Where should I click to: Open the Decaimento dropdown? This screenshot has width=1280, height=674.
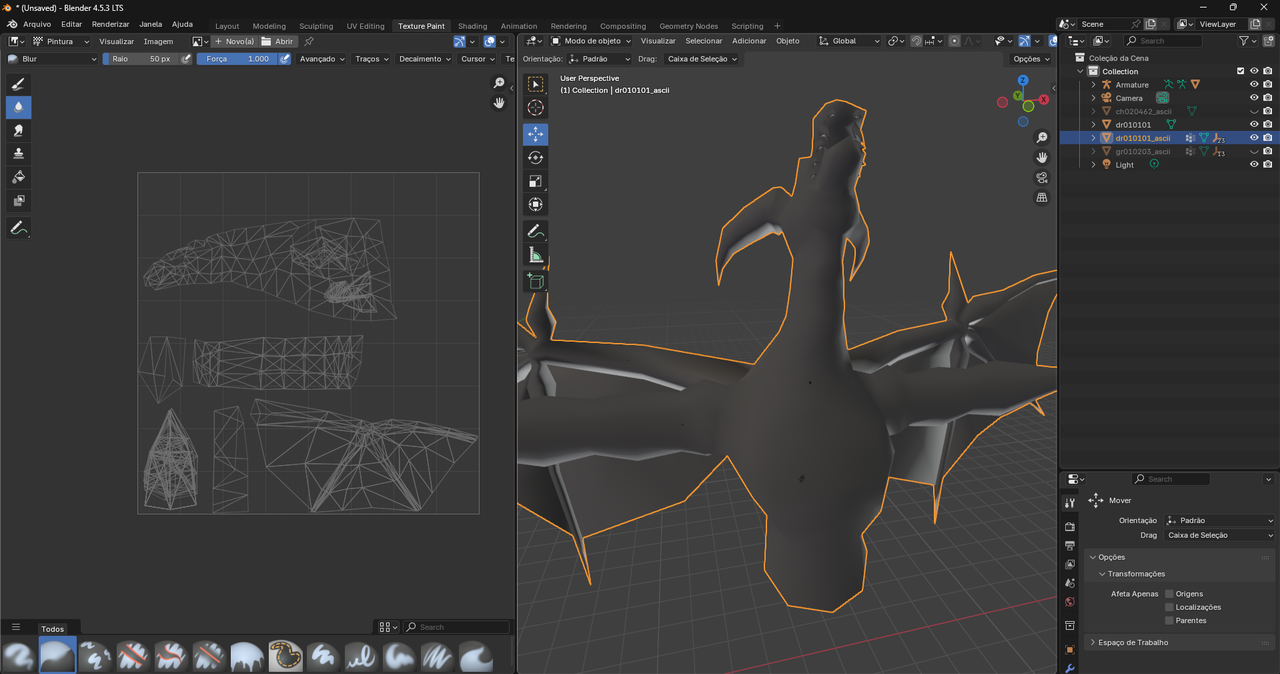click(x=424, y=59)
